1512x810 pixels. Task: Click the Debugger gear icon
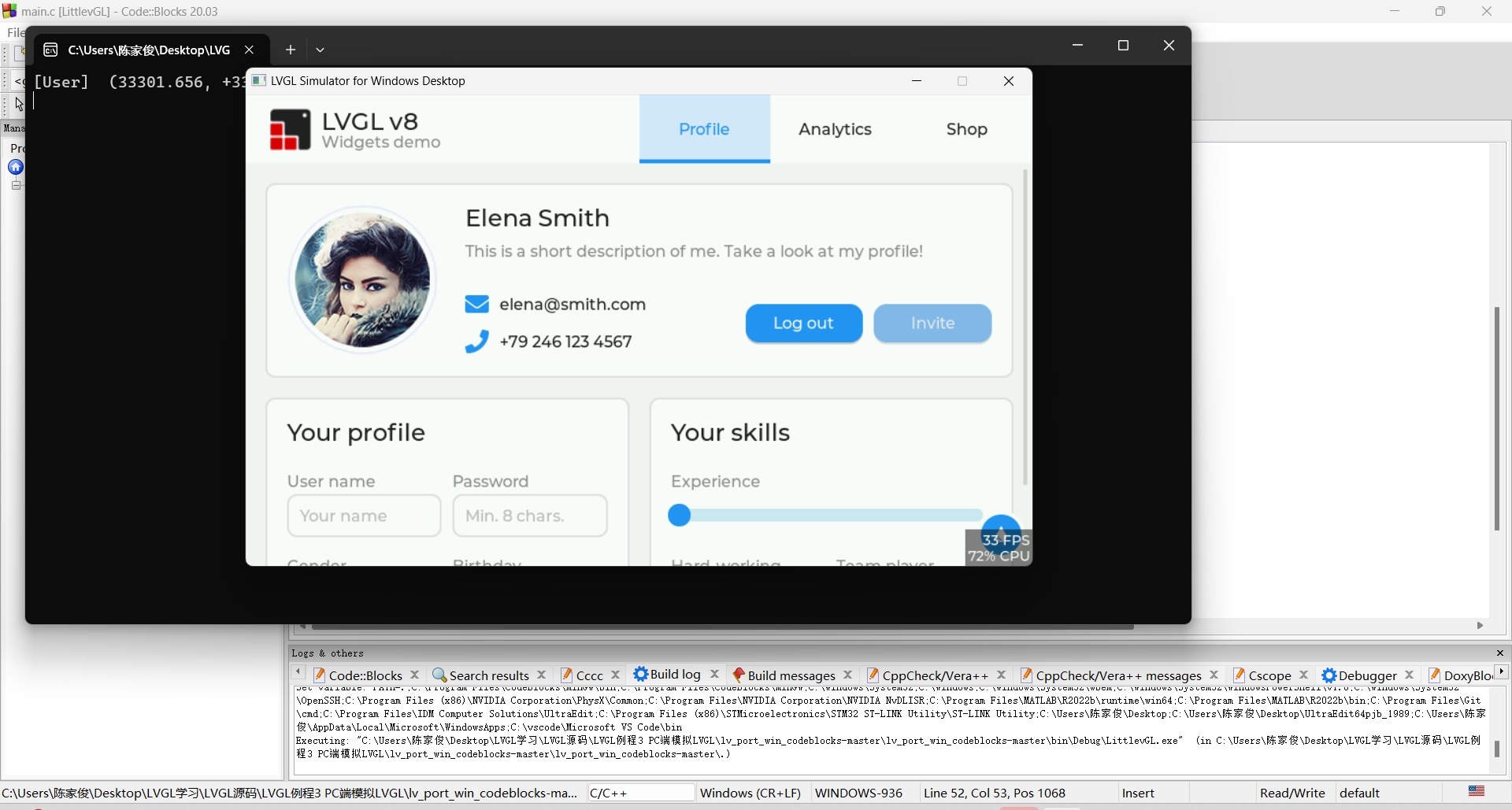[x=1329, y=675]
